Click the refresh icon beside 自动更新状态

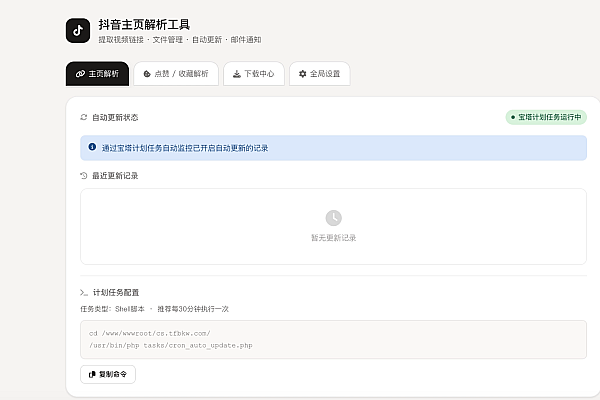pyautogui.click(x=84, y=117)
